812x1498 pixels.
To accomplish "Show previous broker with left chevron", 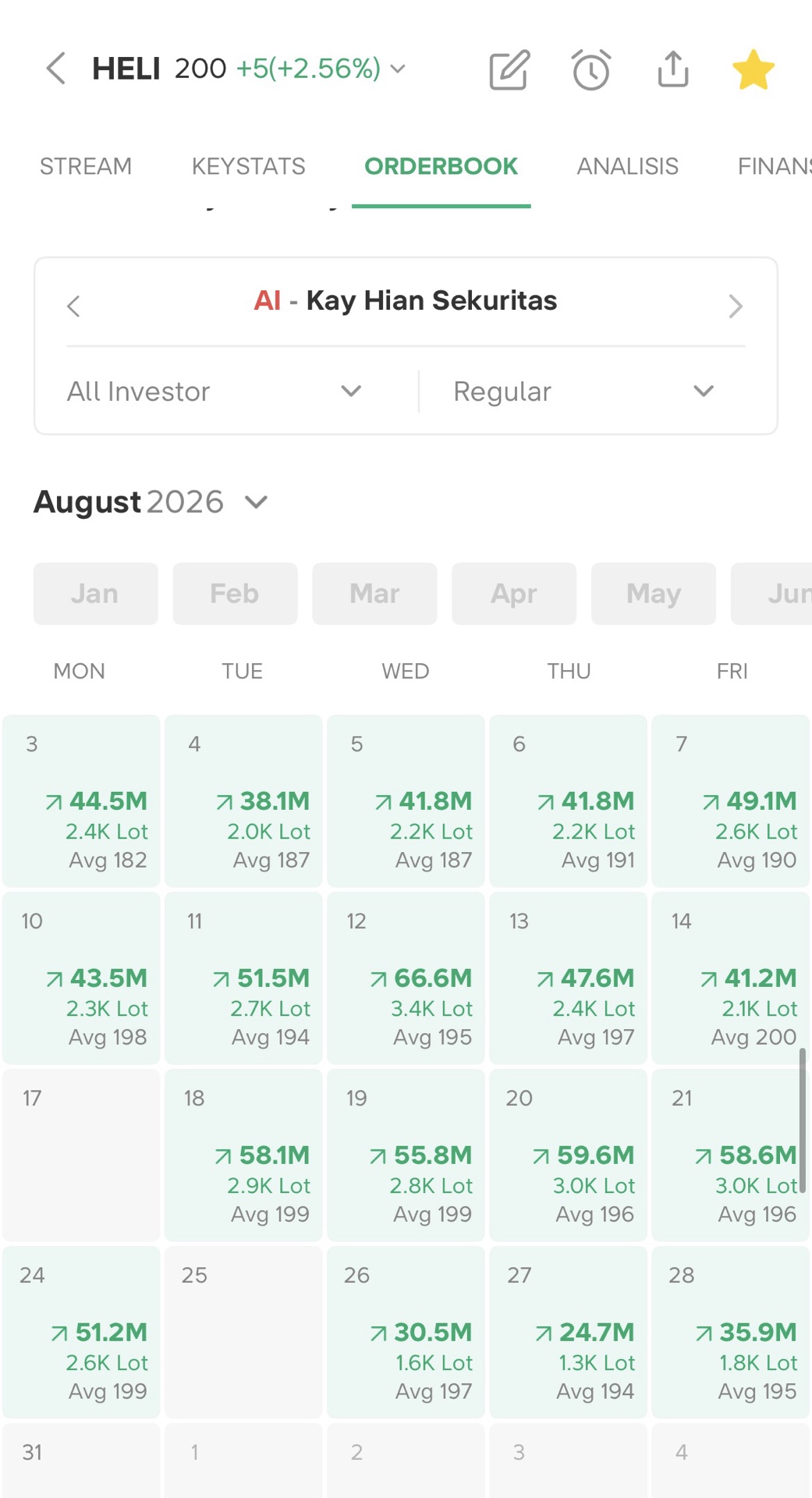I will (x=74, y=306).
